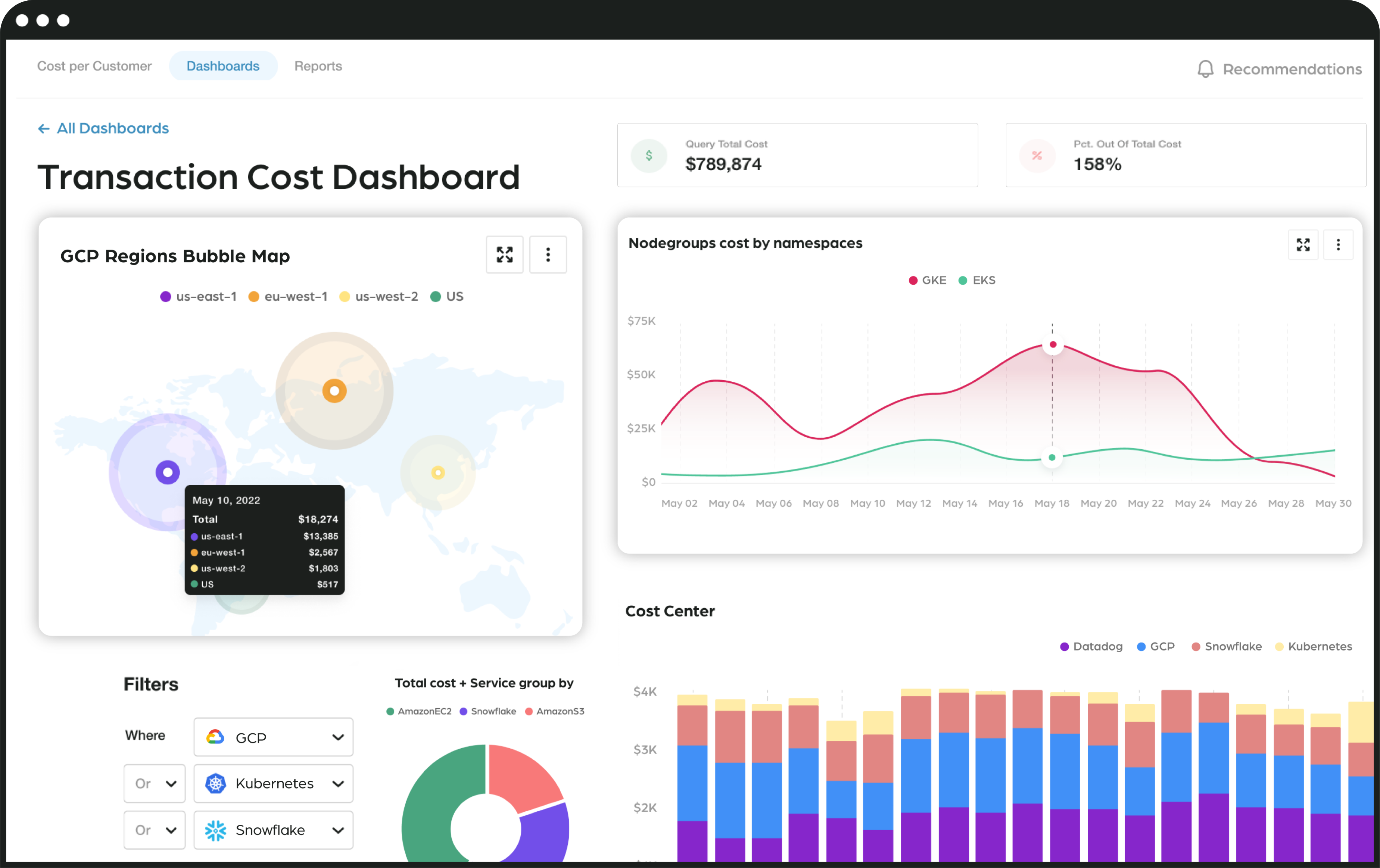Click the us-east-1 purple legend dot

pyautogui.click(x=166, y=296)
